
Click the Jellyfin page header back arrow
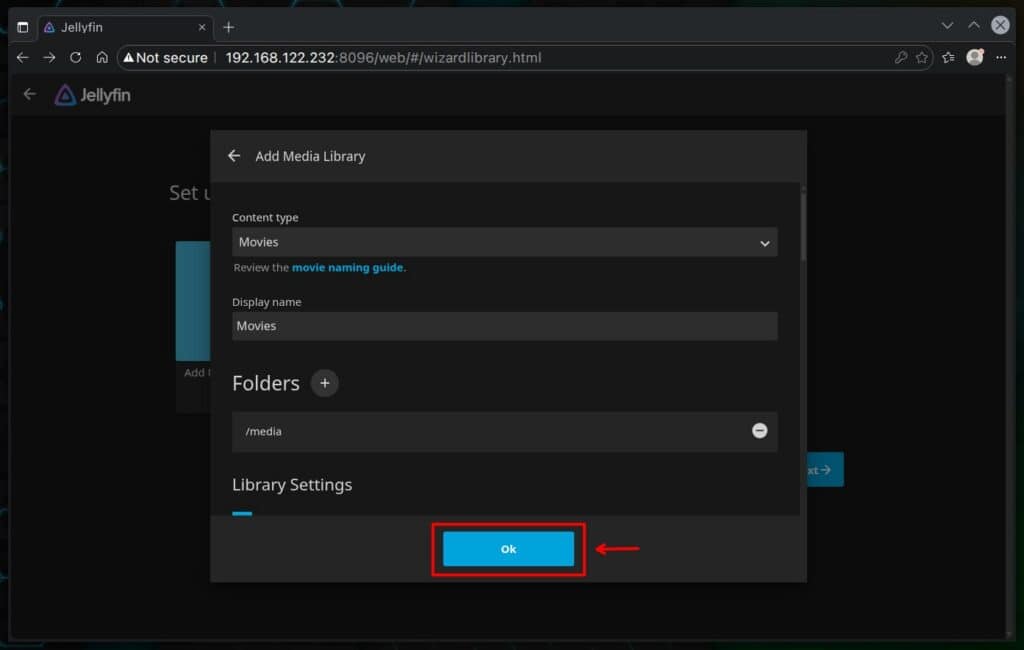coord(30,95)
